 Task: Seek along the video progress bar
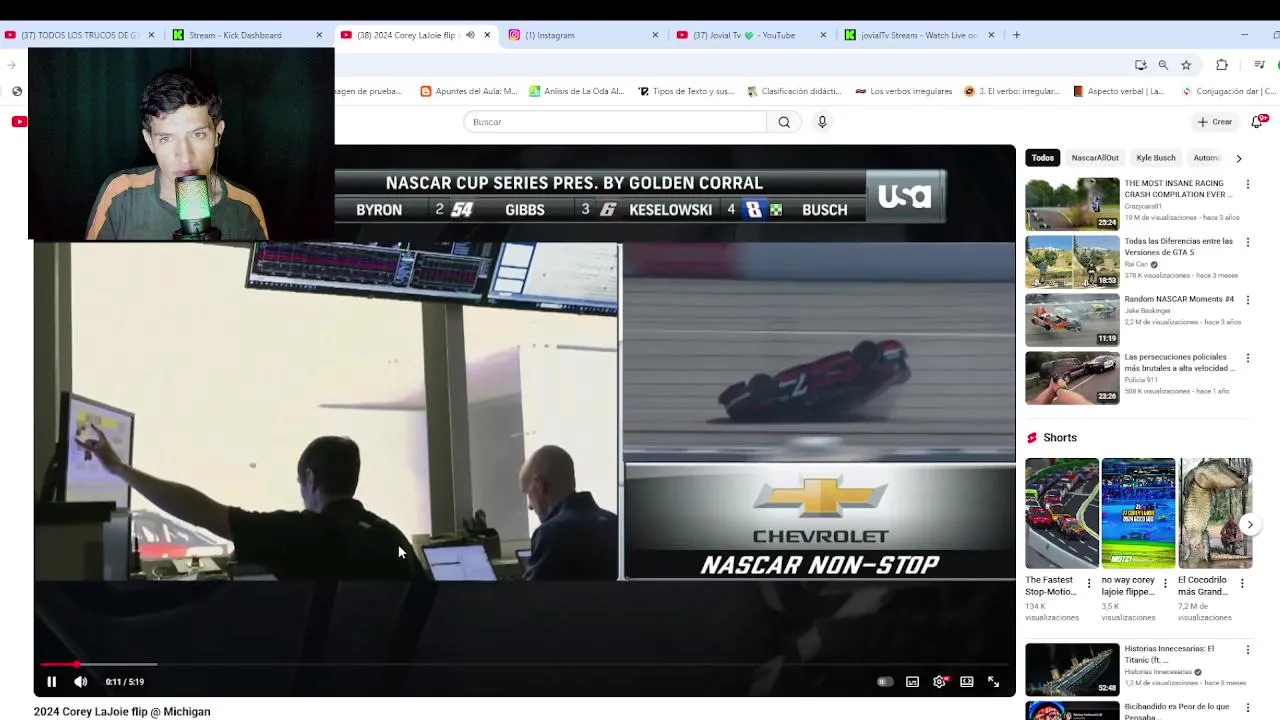(x=525, y=664)
